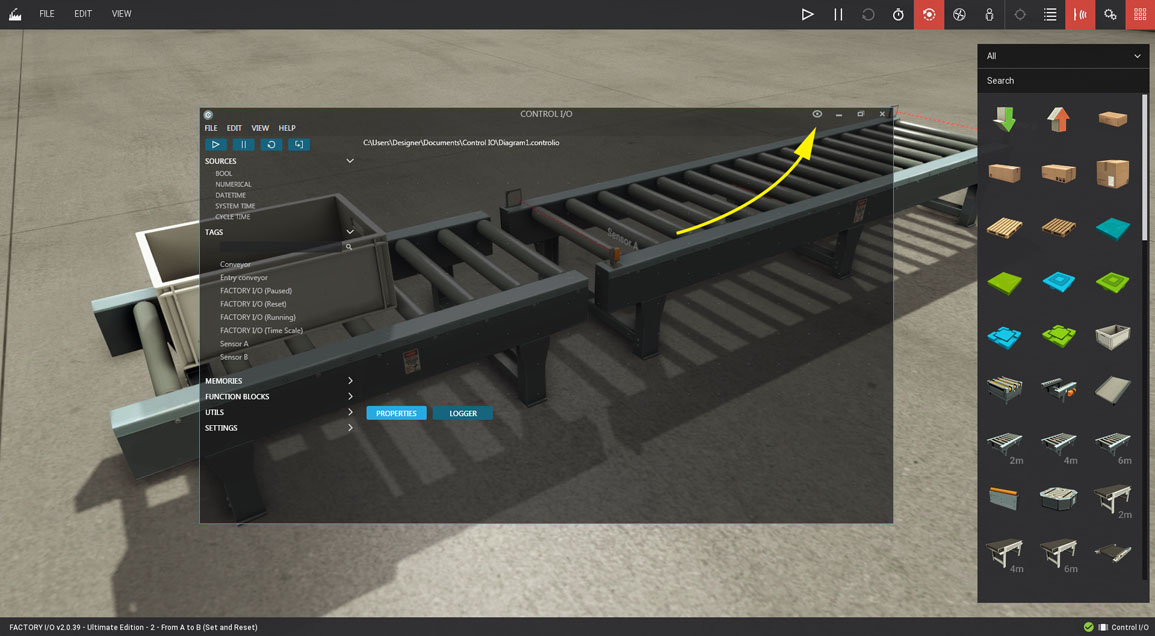The image size is (1155, 636).
Task: Collapse the SOURCES section
Action: tap(350, 161)
